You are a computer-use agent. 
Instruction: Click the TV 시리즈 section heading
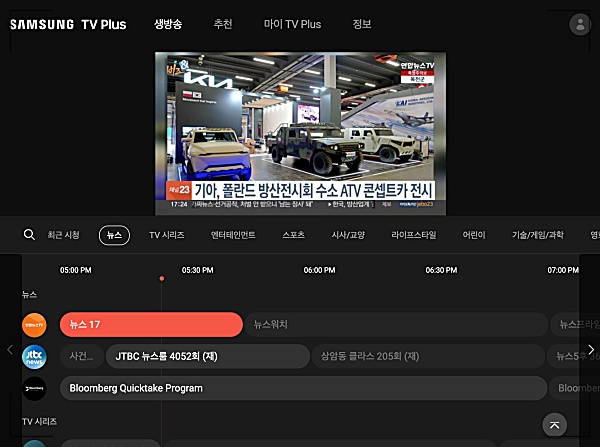point(39,421)
